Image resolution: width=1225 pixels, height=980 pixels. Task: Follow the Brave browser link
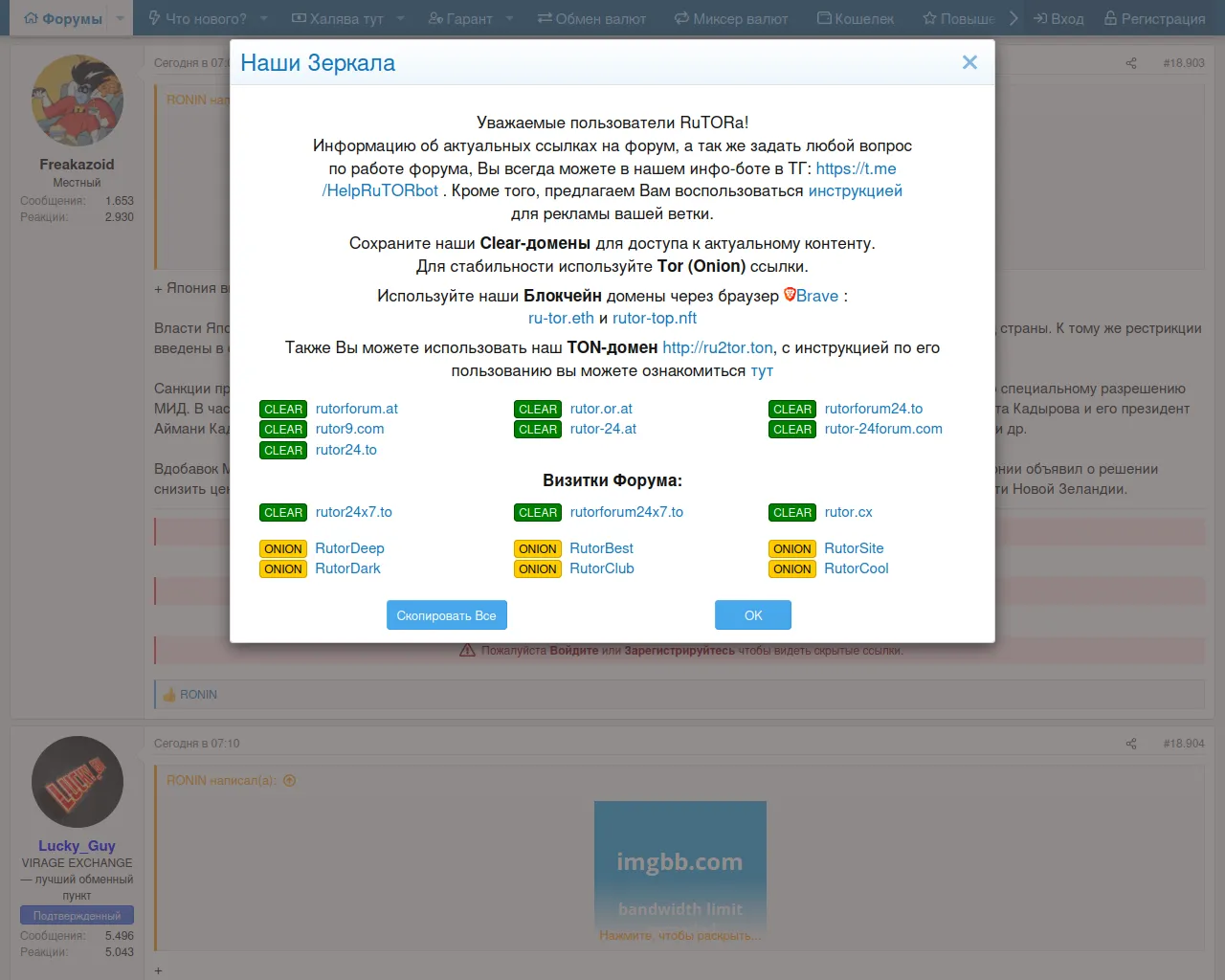[817, 296]
